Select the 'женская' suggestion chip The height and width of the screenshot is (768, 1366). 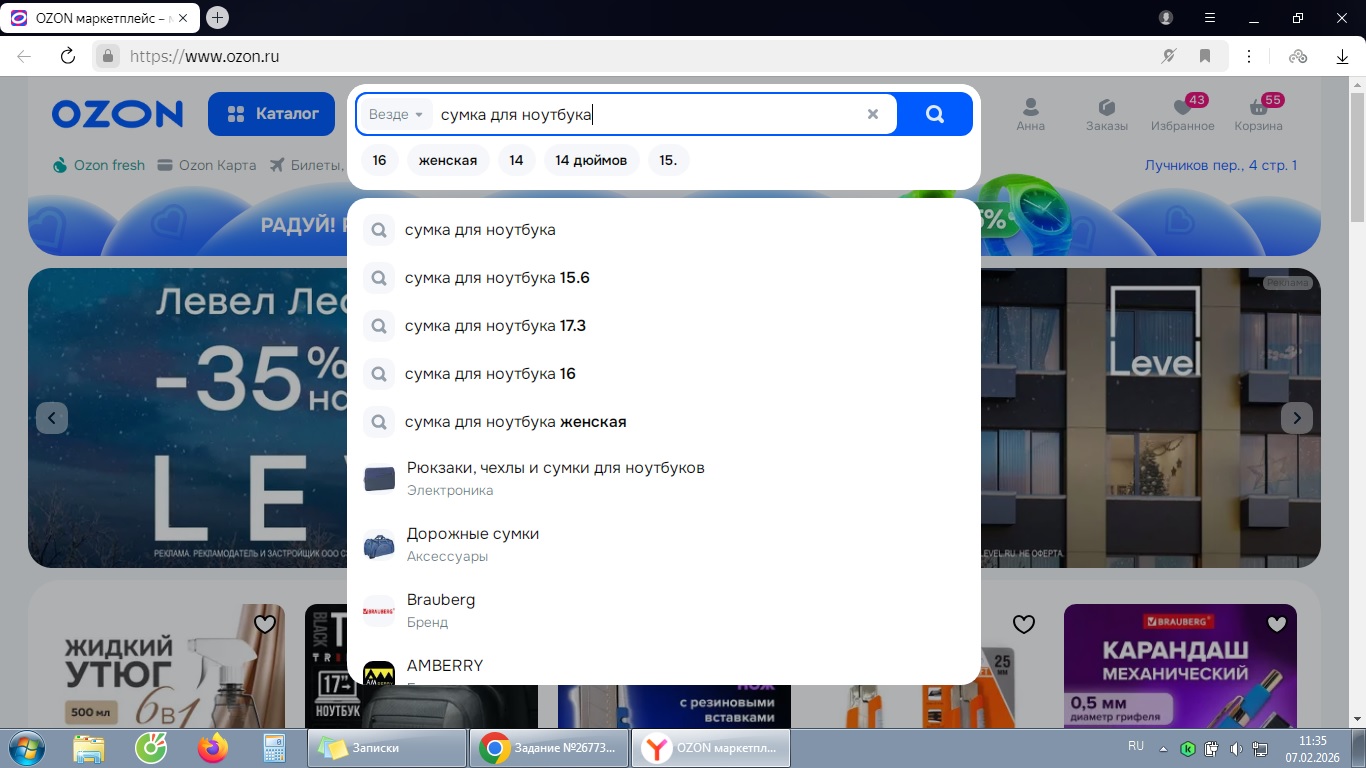[x=448, y=160]
